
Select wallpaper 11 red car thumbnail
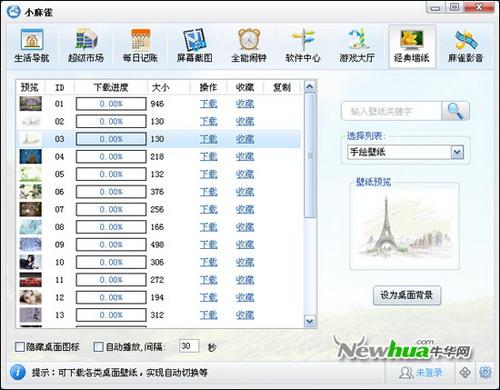31,280
